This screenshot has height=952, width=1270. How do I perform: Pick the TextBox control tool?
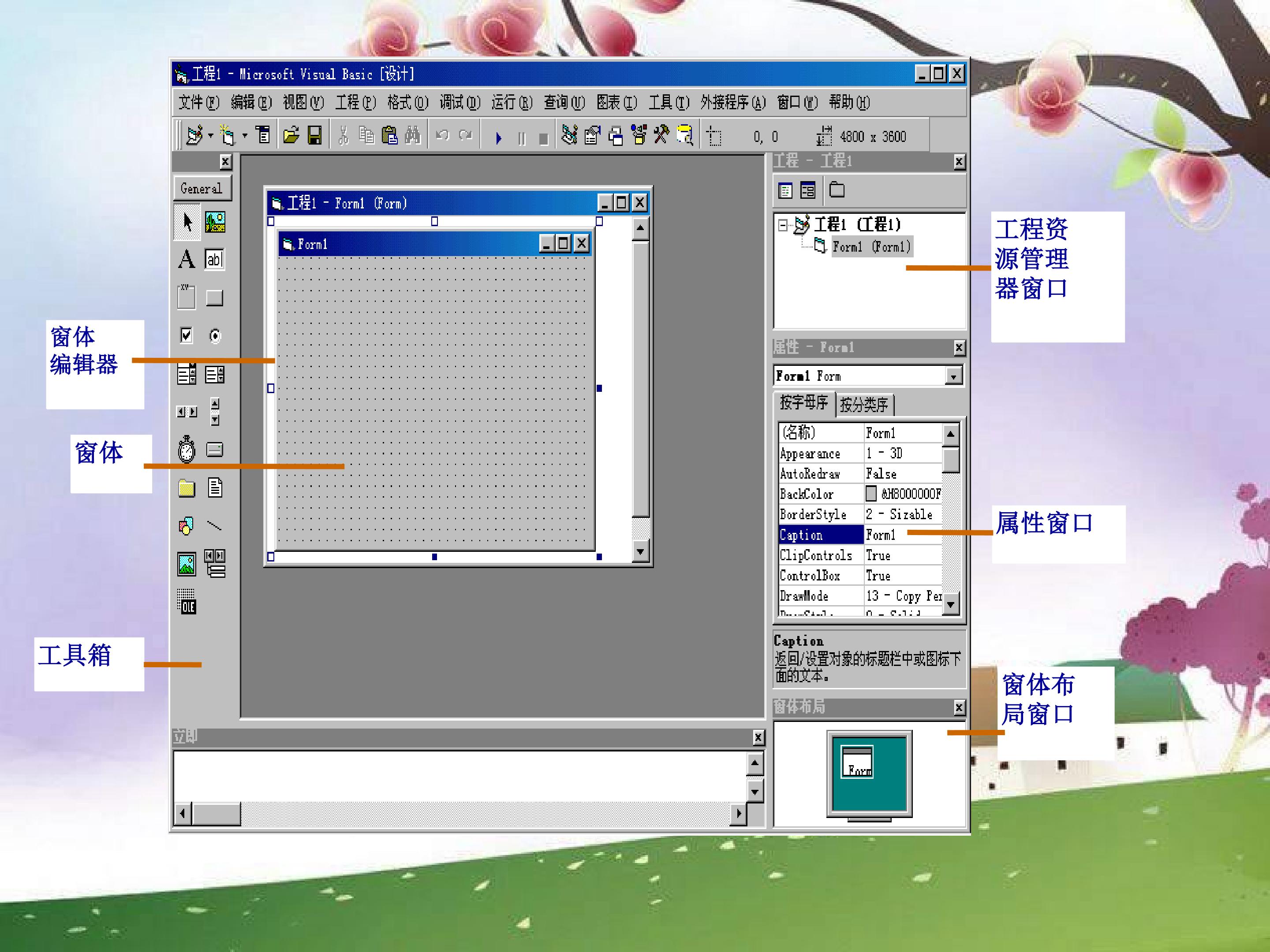tap(214, 259)
